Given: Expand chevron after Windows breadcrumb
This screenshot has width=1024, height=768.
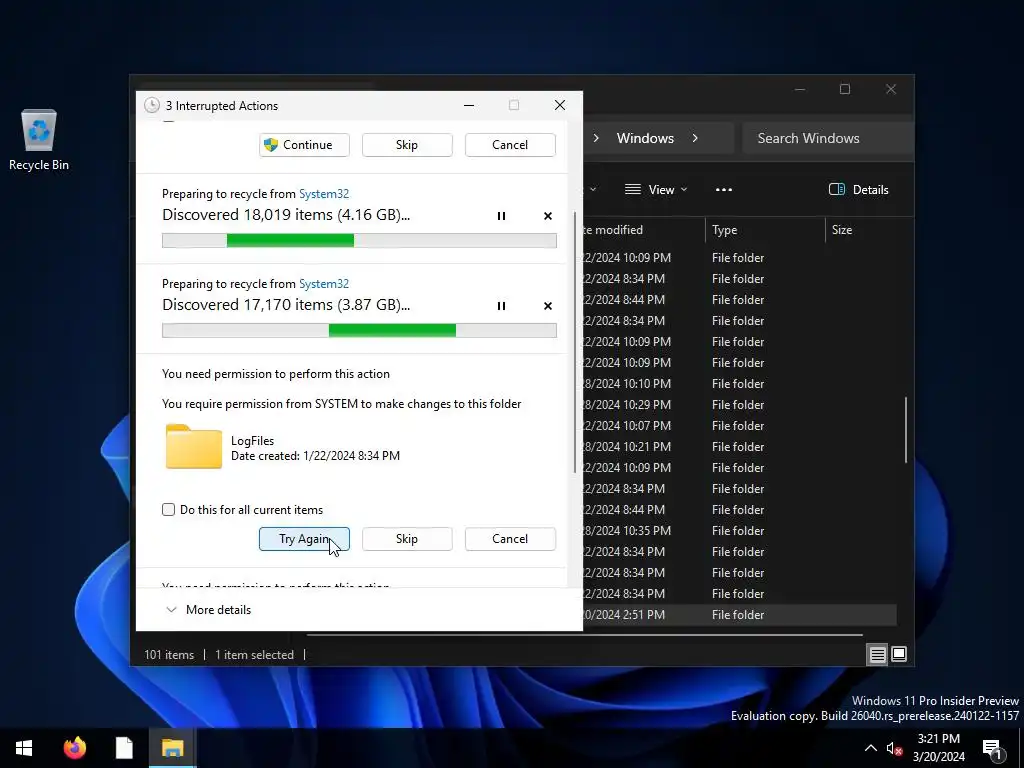Looking at the screenshot, I should click(x=695, y=138).
